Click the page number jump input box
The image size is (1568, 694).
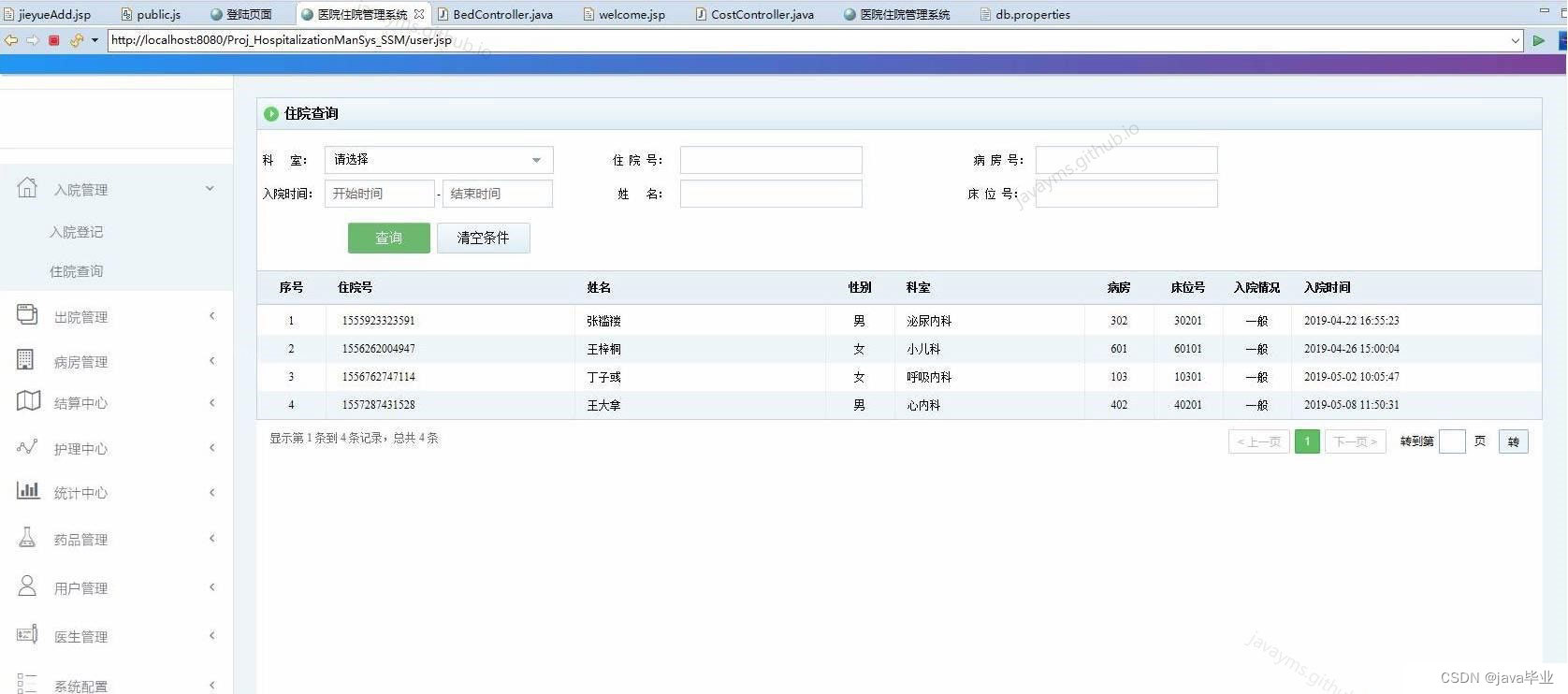(1452, 441)
